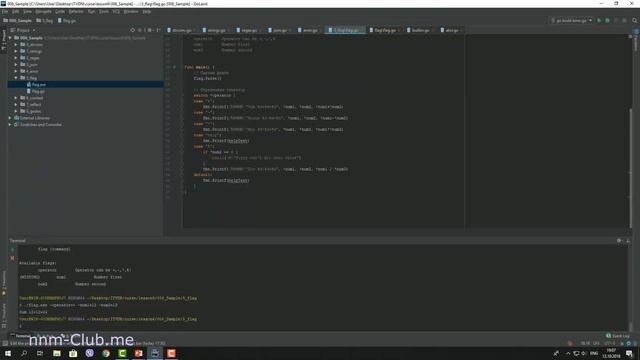Open the File menu
Viewport: 640px width, 360px height.
5,12
